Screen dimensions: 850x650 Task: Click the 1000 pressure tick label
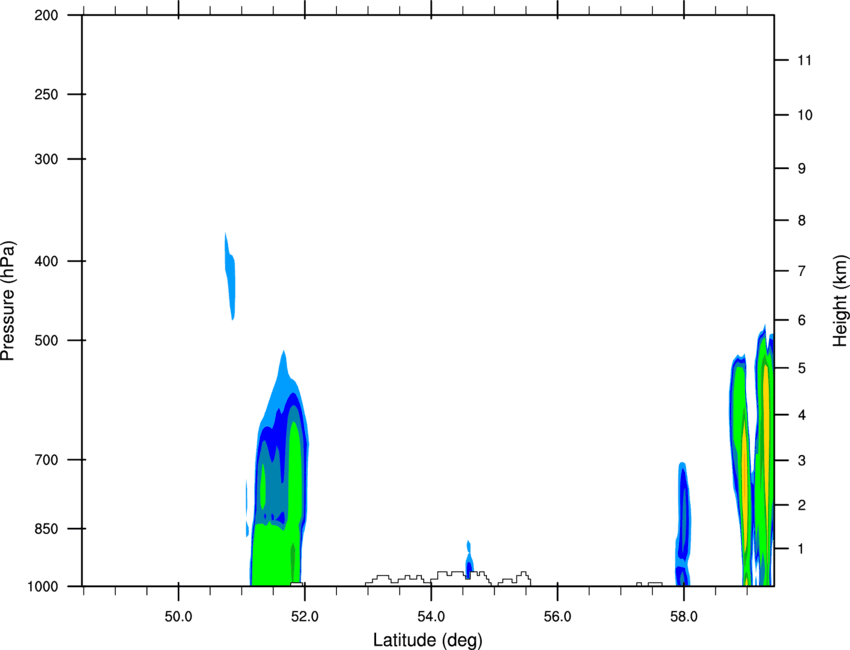coord(42,586)
